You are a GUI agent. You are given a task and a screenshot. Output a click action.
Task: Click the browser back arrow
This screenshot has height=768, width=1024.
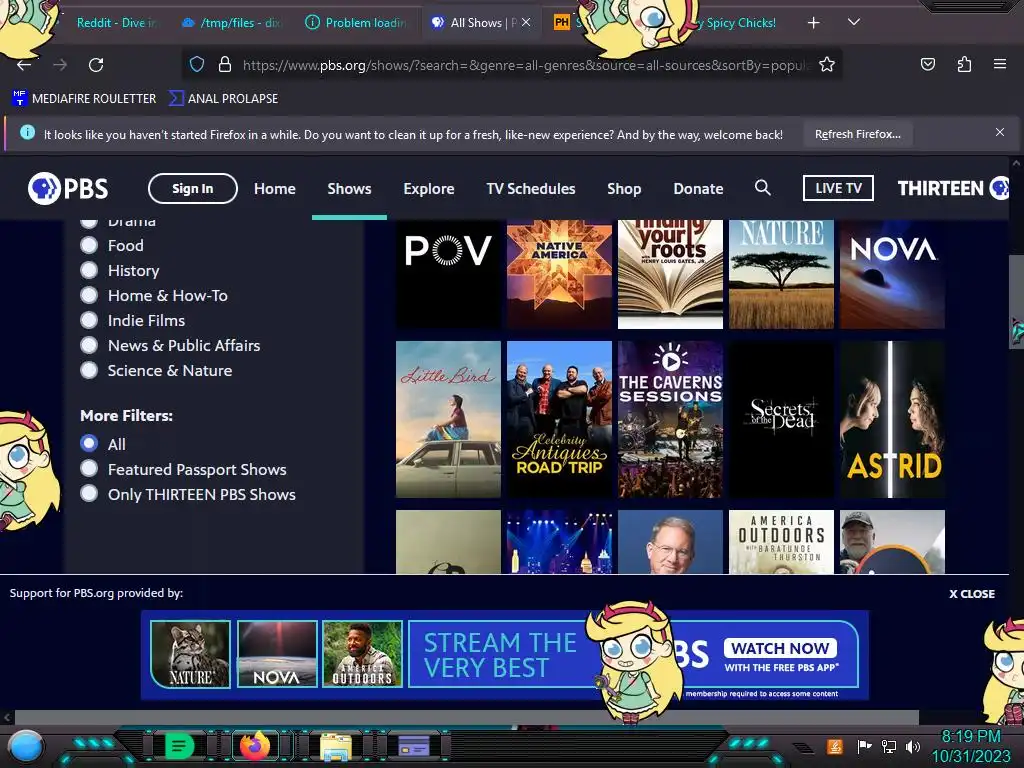(24, 65)
